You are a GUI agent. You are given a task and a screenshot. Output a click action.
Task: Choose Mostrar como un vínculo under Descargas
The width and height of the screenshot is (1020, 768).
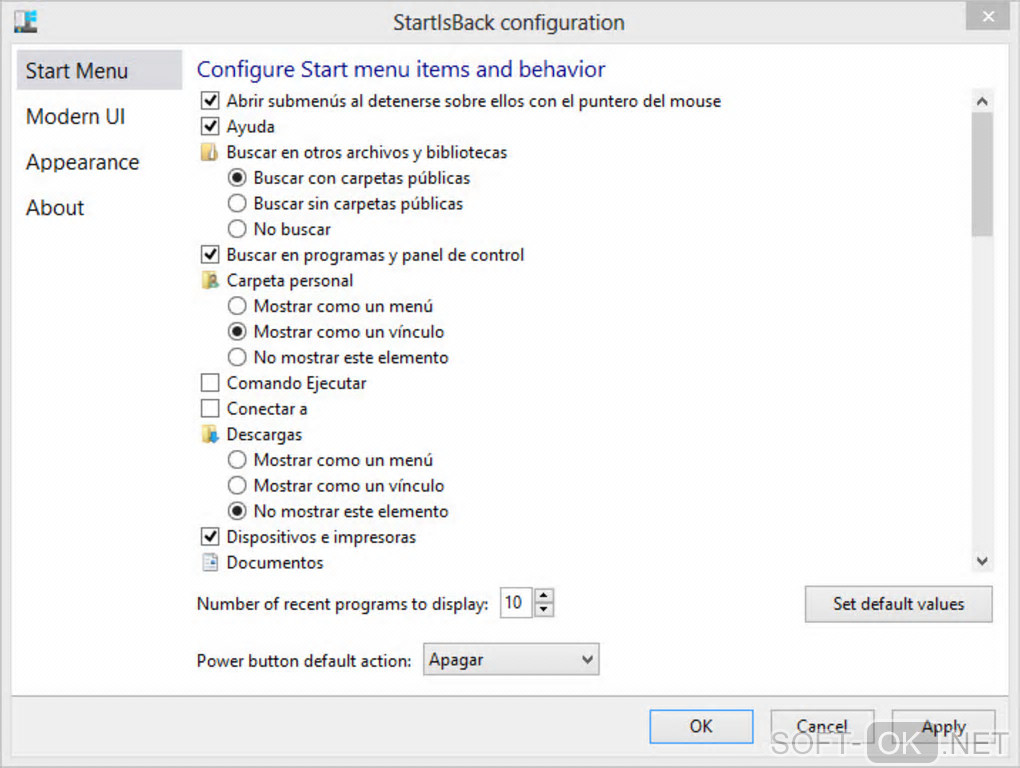(x=237, y=486)
